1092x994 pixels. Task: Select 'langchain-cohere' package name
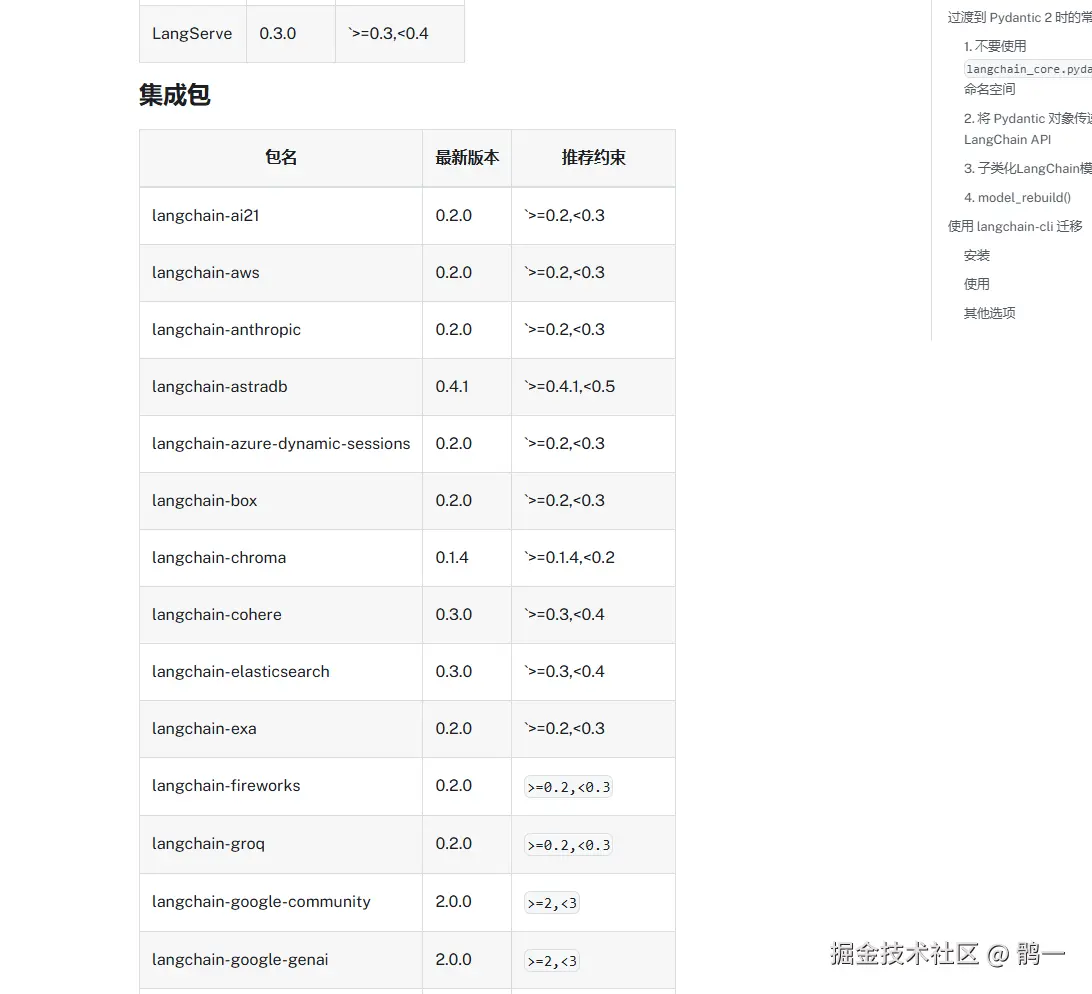[x=217, y=615]
